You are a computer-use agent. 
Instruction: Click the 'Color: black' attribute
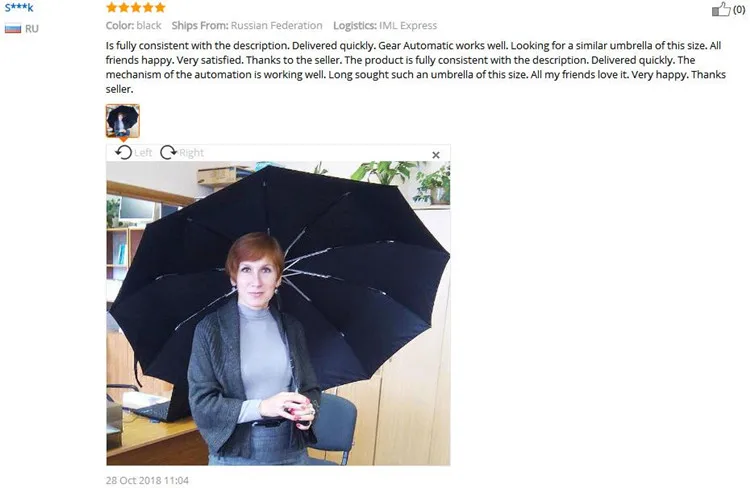(x=133, y=25)
